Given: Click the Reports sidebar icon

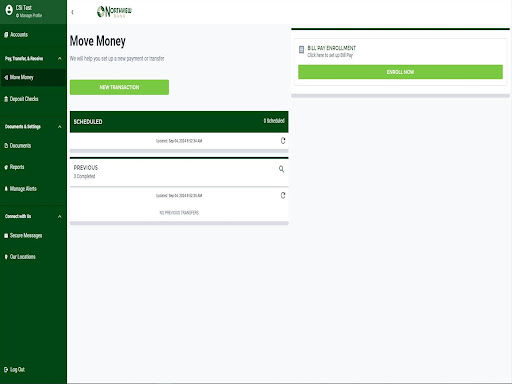Looking at the screenshot, I should 6,167.
